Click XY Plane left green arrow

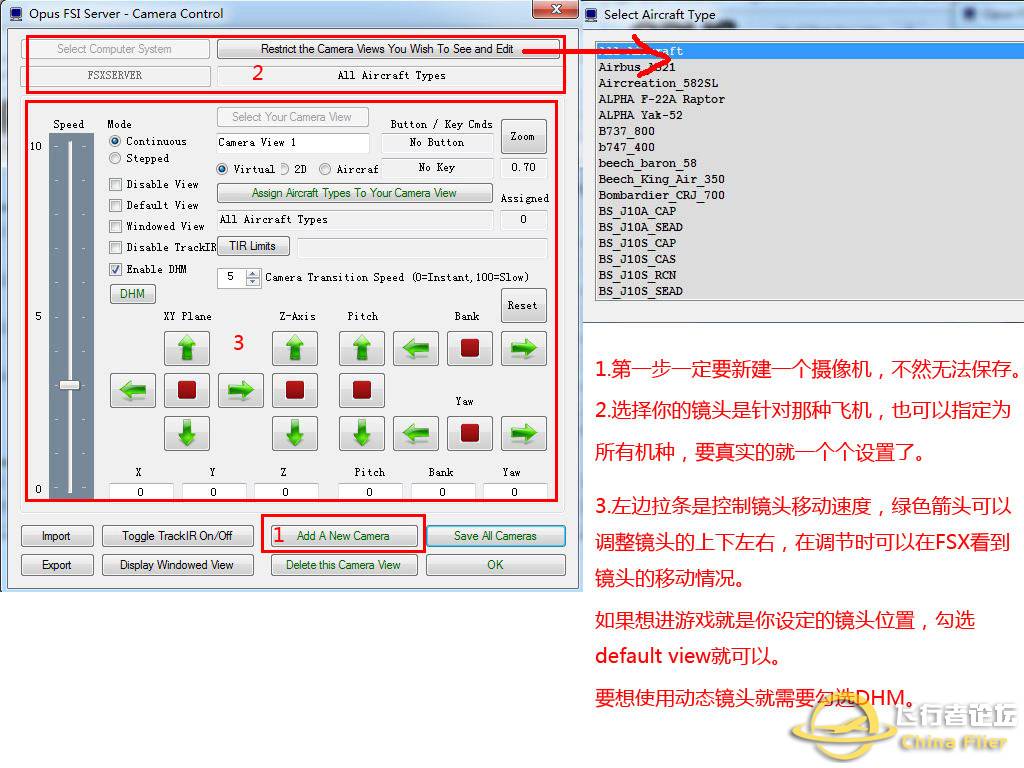133,391
